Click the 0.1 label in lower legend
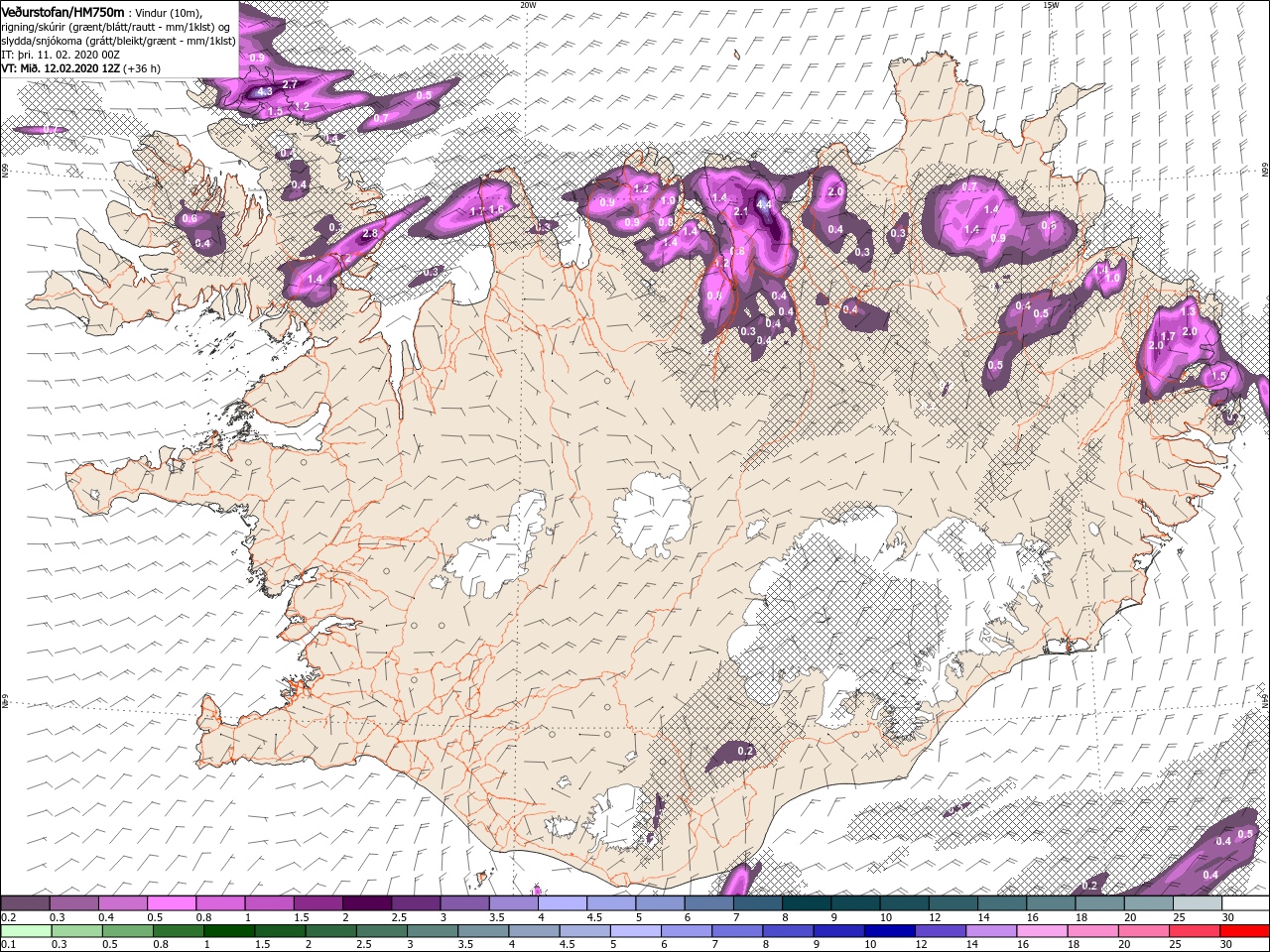 coord(8,945)
